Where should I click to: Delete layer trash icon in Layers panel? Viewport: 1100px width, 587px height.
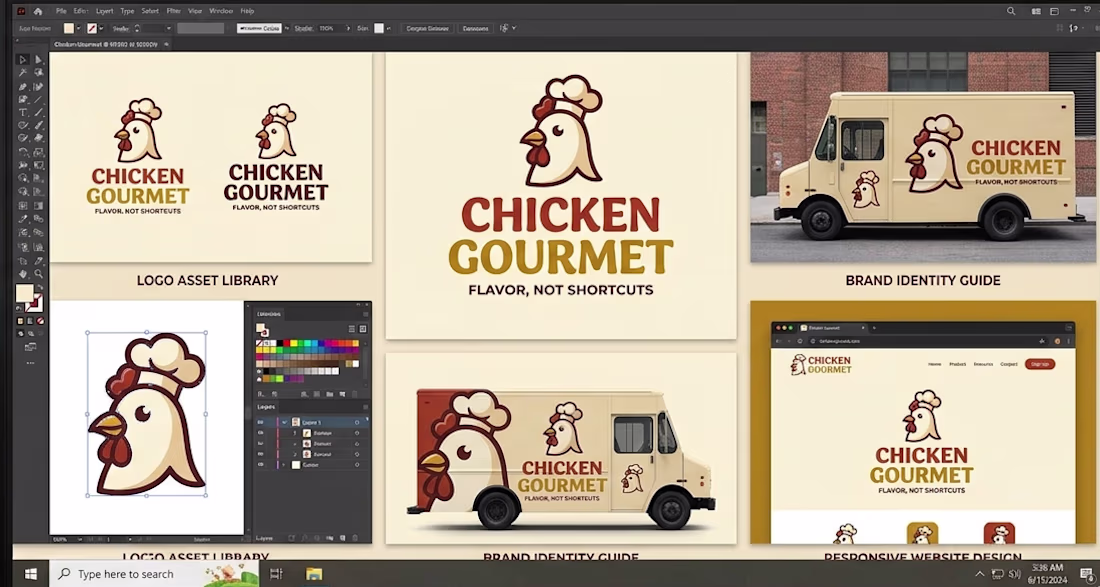[x=355, y=538]
